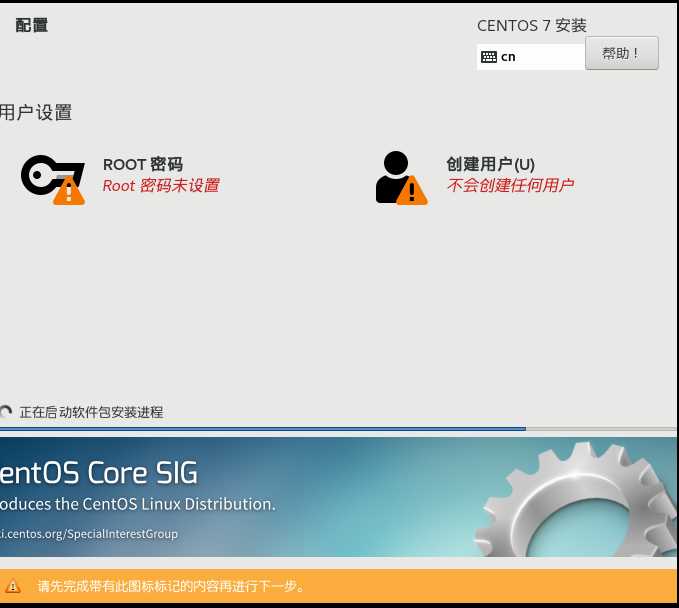This screenshot has width=679, height=608.
Task: Click the 请先完成带有此图标标记的内容 warning message
Action: (x=171, y=586)
